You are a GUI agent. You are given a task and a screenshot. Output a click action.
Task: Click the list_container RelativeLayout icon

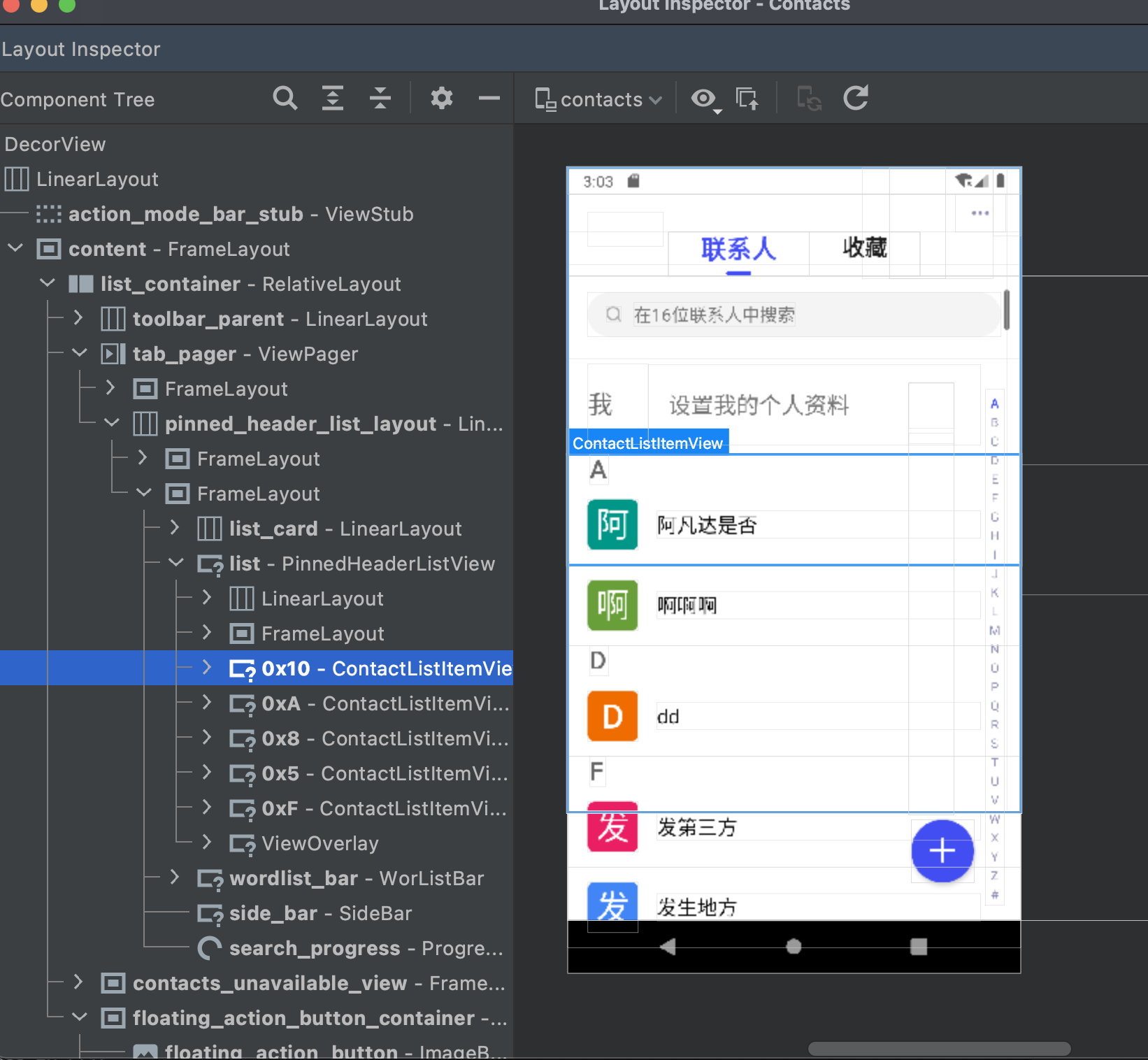81,284
